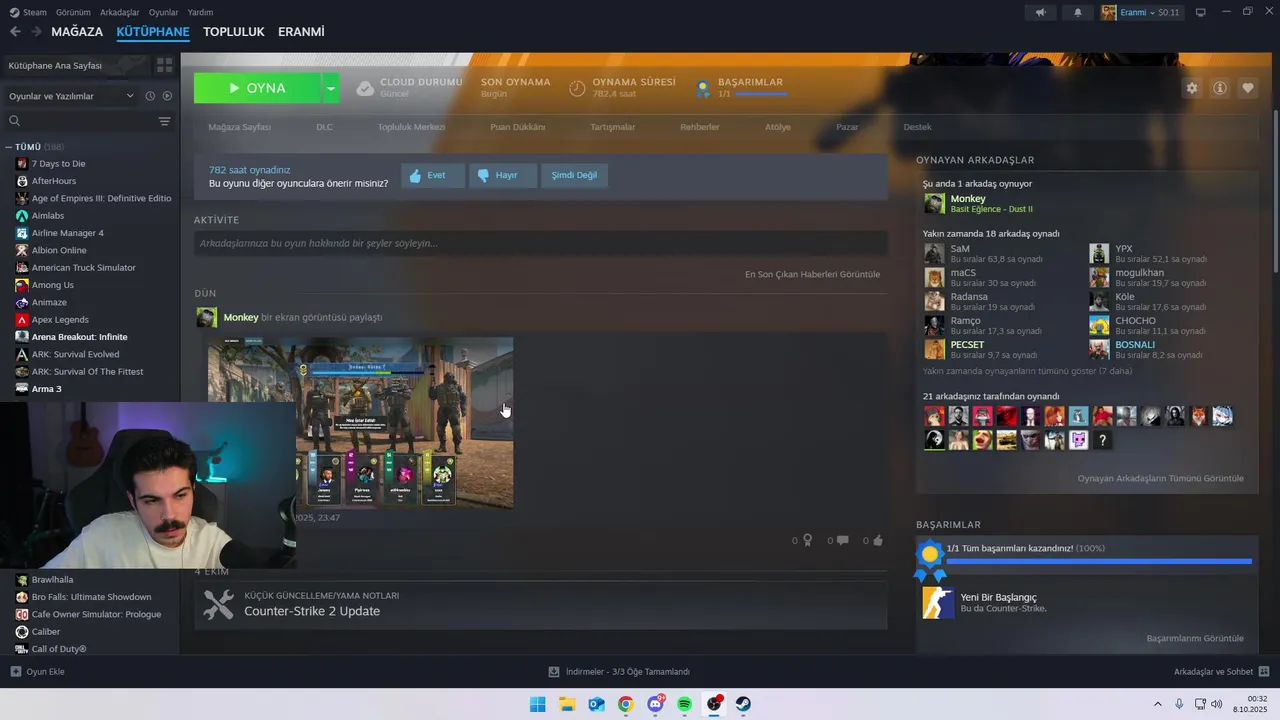Viewport: 1280px width, 720px height.
Task: Switch to Big Picture mode monitor icon
Action: point(1200,12)
